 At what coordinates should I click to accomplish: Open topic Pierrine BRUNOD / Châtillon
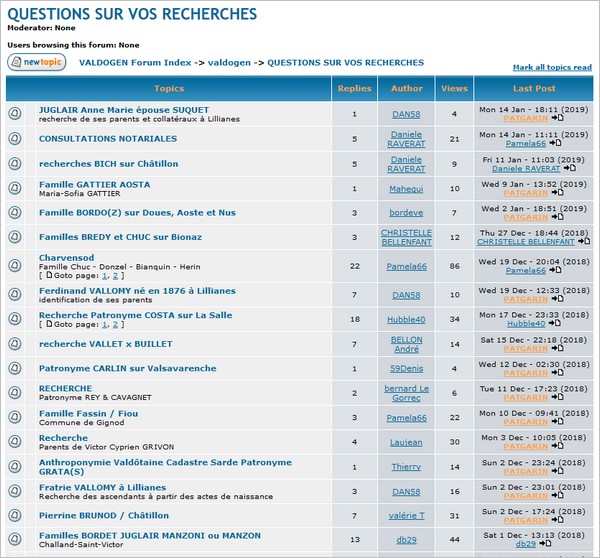[104, 516]
